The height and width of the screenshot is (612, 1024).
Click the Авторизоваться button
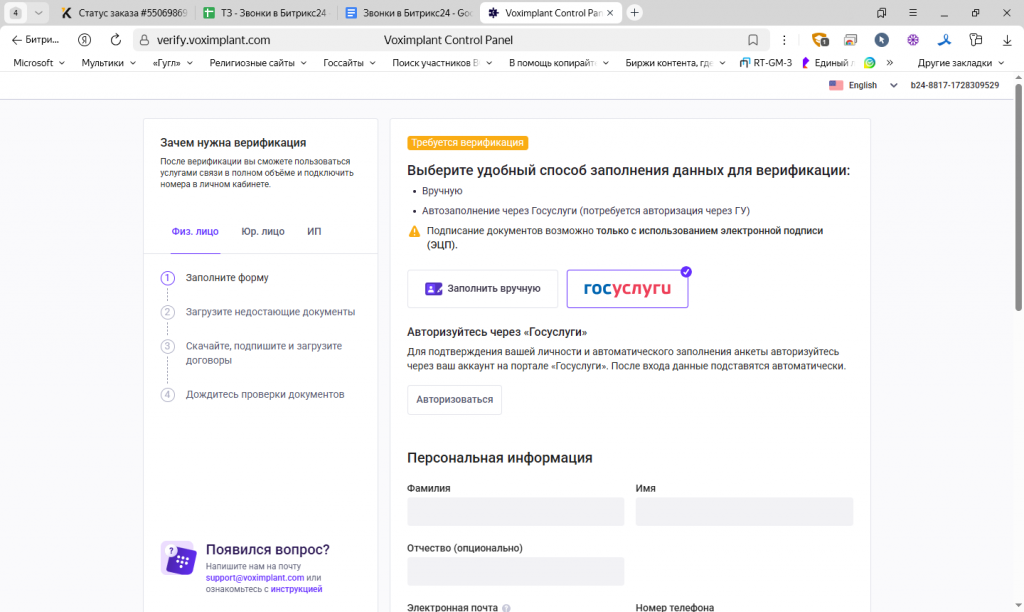[x=455, y=400]
